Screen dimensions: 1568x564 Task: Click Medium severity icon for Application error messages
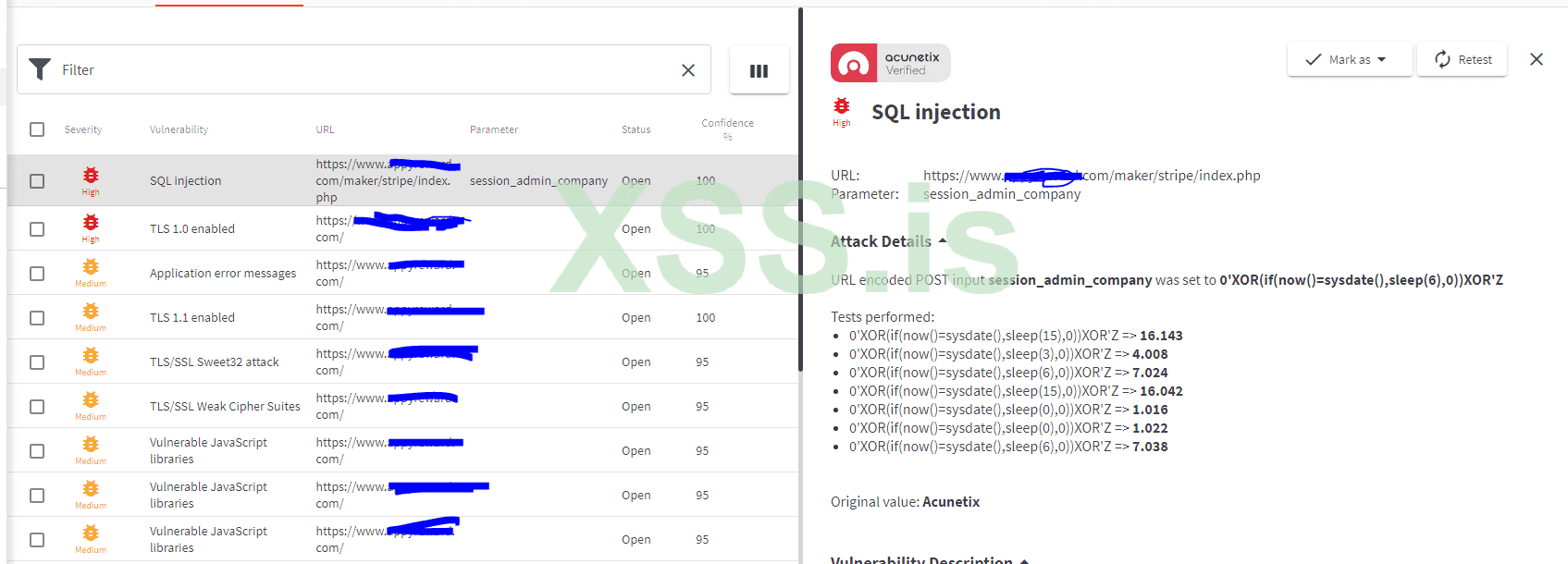tap(91, 266)
